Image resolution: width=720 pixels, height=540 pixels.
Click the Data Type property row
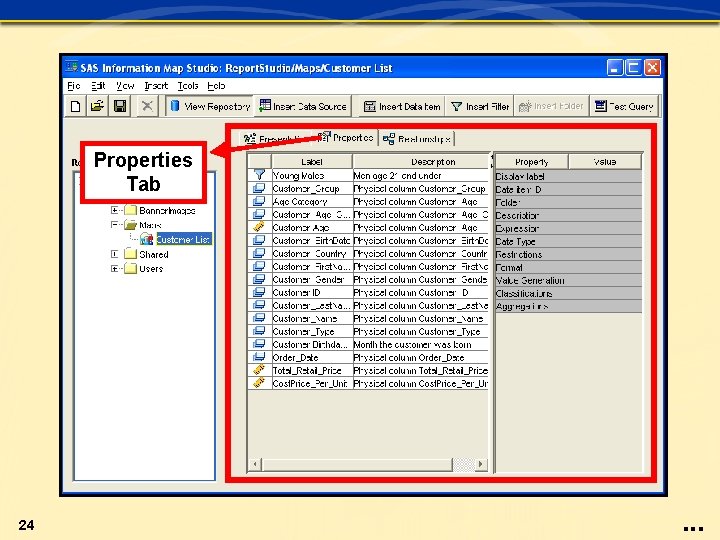tap(568, 242)
